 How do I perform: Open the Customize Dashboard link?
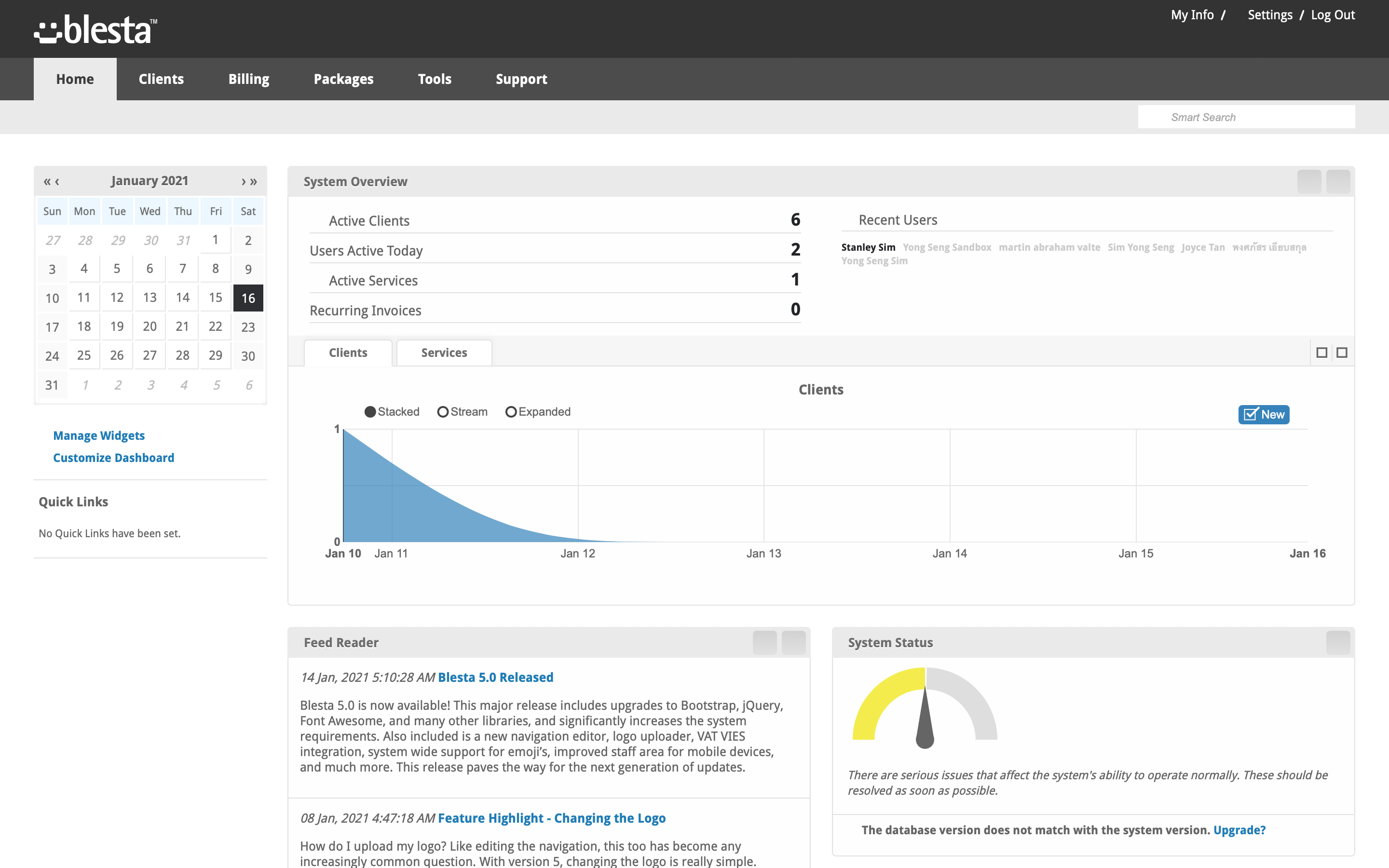coord(114,458)
